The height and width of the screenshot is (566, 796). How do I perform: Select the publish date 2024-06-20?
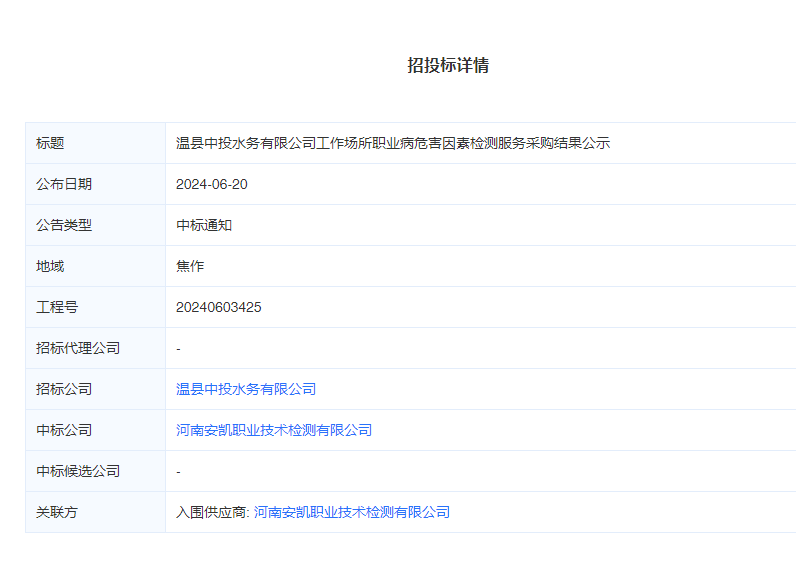pos(212,184)
